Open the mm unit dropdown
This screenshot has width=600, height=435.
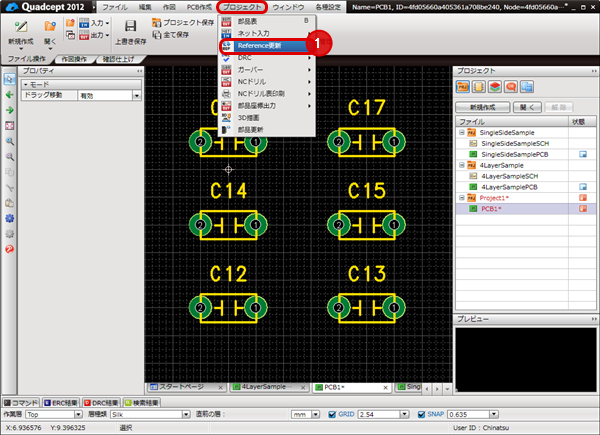[x=315, y=414]
